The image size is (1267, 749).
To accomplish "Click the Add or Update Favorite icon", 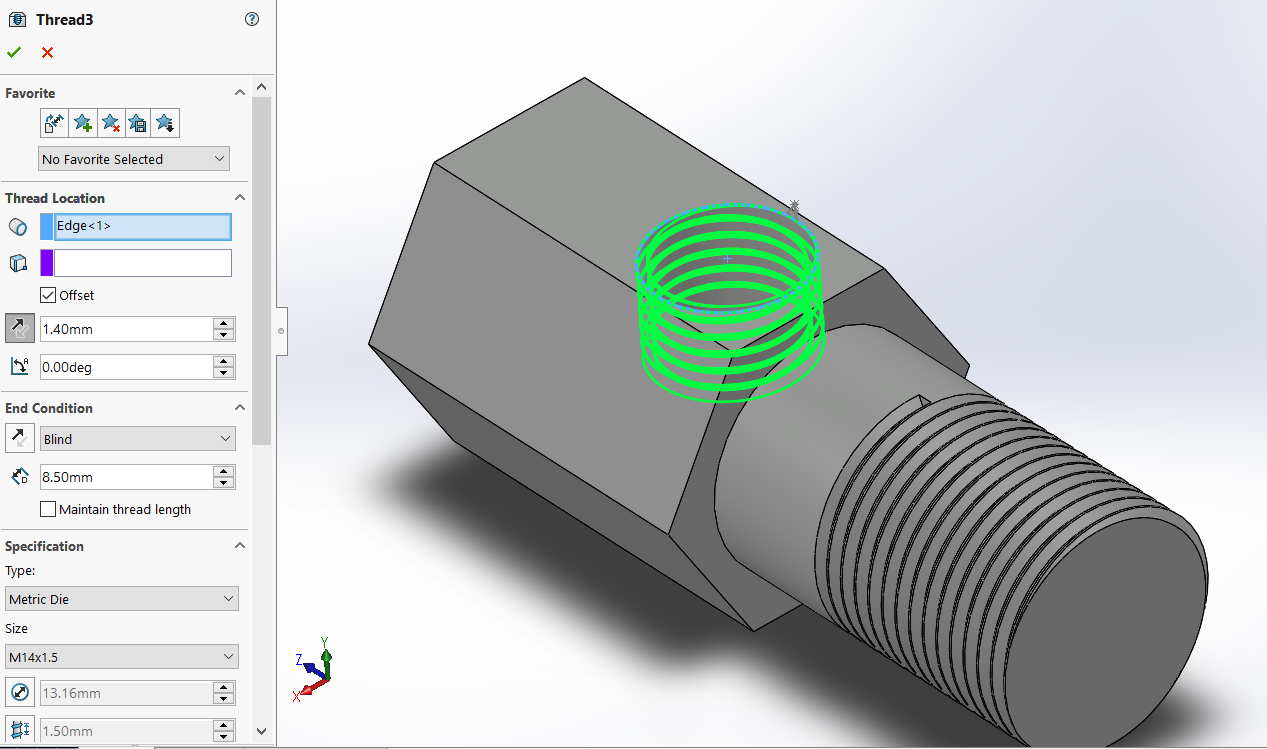I will (x=82, y=123).
